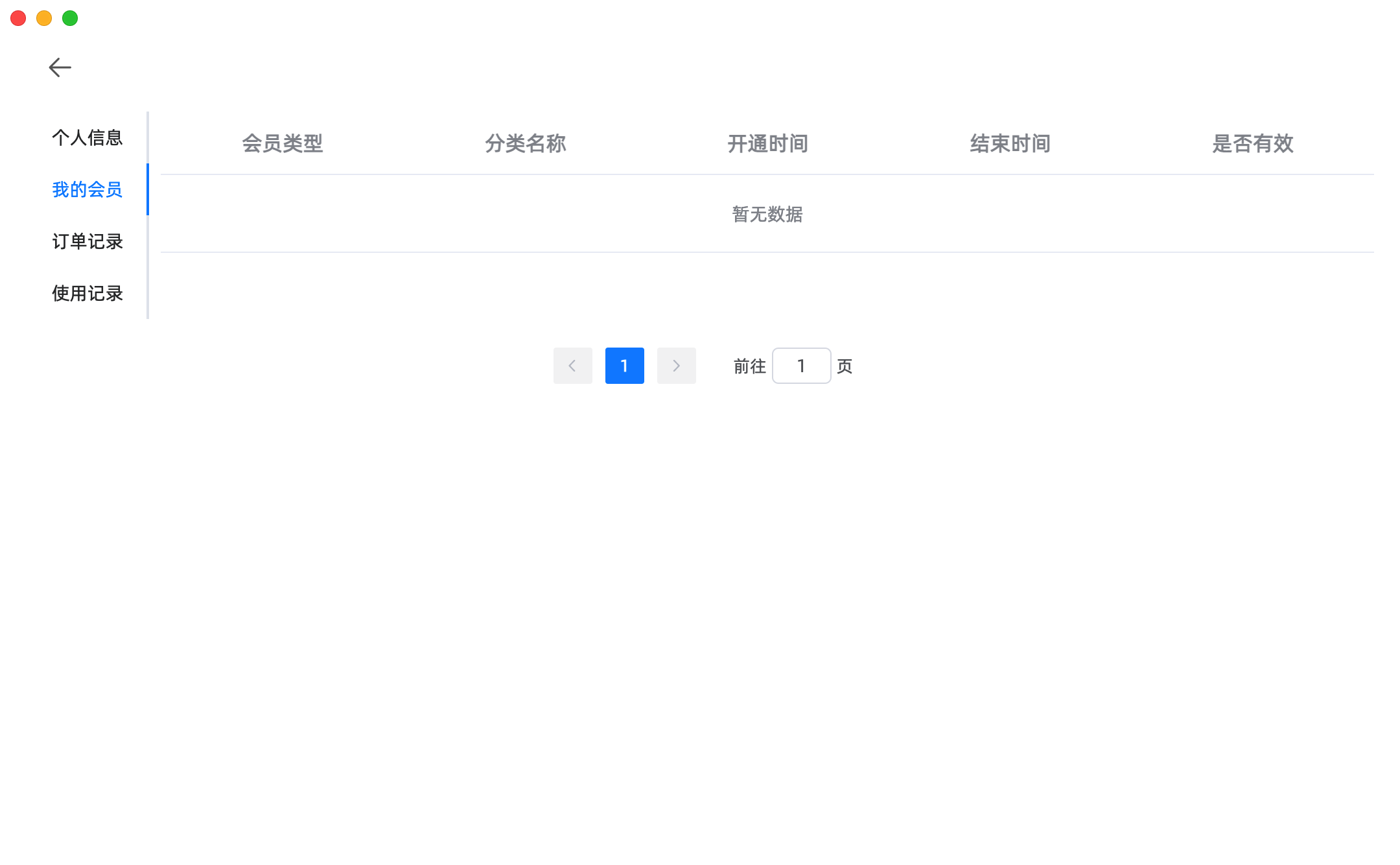Go to previous page with left chevron
Viewport: 1400px width, 865px height.
(572, 366)
